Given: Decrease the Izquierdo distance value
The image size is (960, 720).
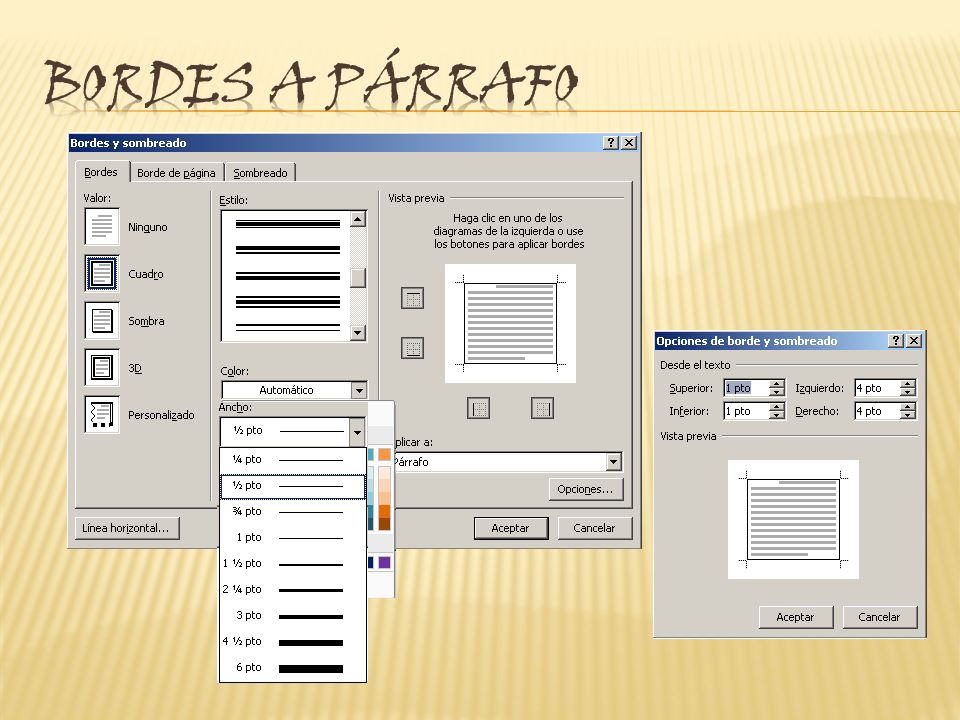Looking at the screenshot, I should pos(909,392).
